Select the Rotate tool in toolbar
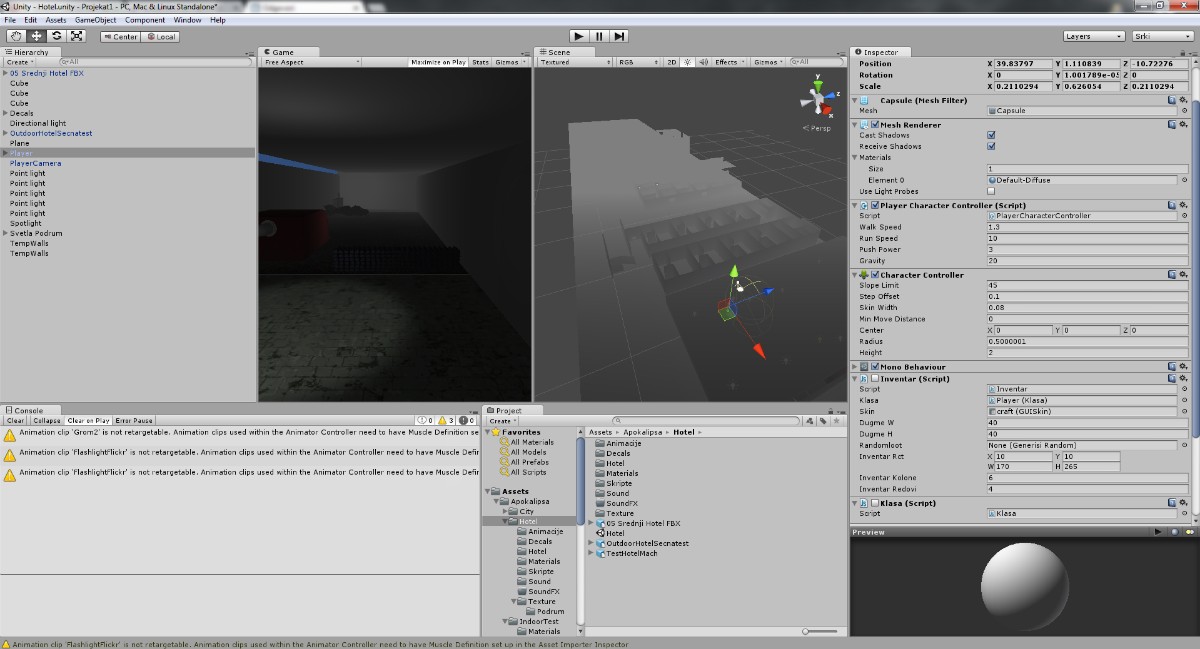This screenshot has width=1200, height=649. pyautogui.click(x=56, y=36)
